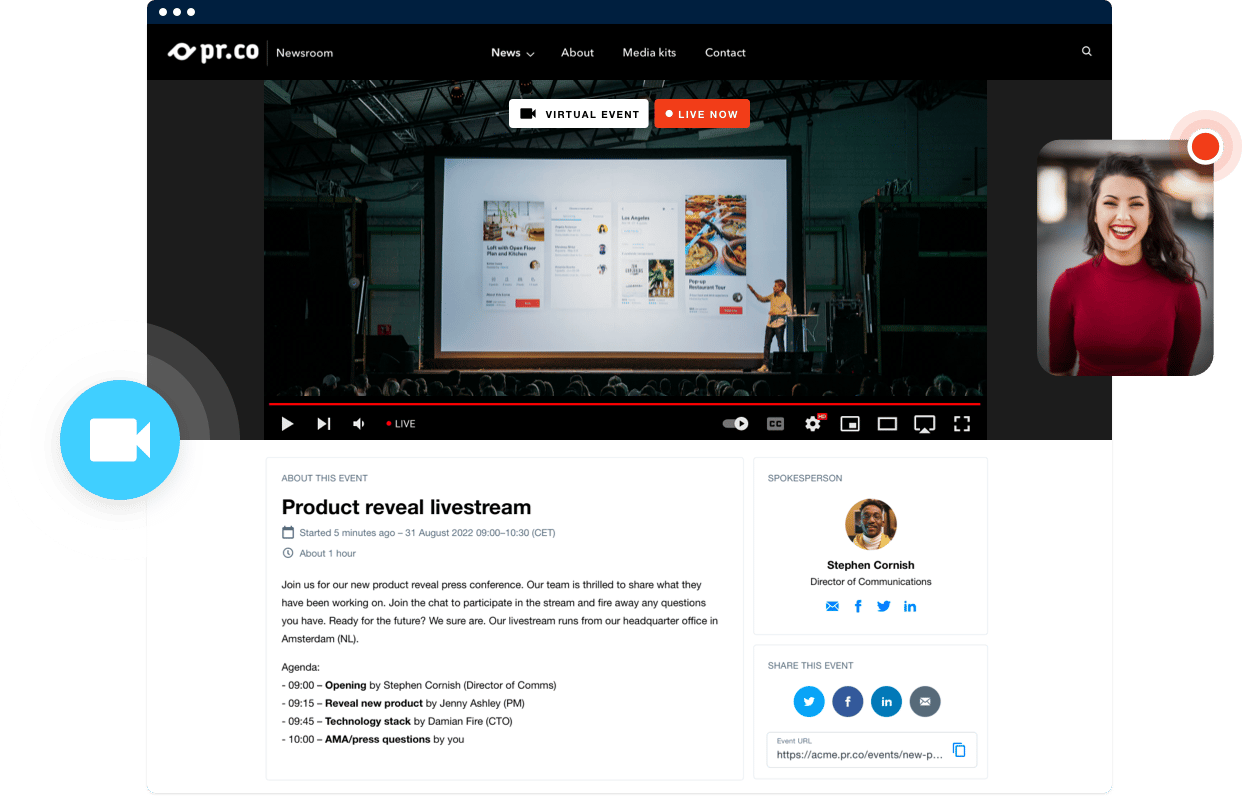The image size is (1242, 801).
Task: Cast the livestream to another device
Action: [x=924, y=423]
